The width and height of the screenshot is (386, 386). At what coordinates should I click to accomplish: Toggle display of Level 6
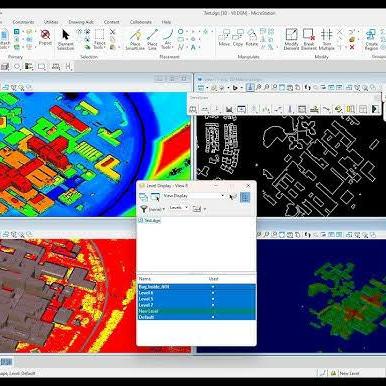[197, 293]
